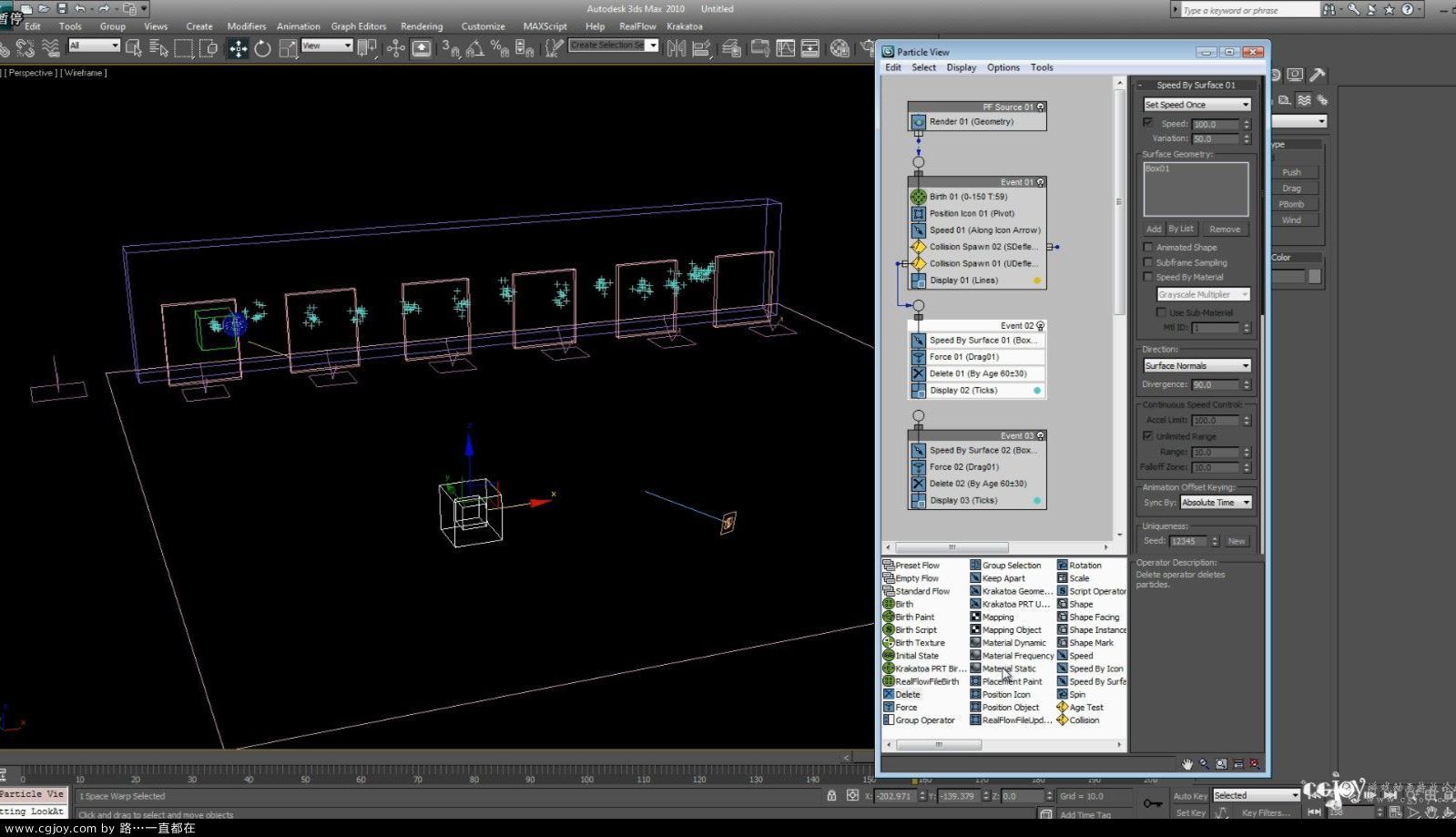Open the Grayscale Multiplier dropdown
Viewport: 1456px width, 837px height.
1203,294
